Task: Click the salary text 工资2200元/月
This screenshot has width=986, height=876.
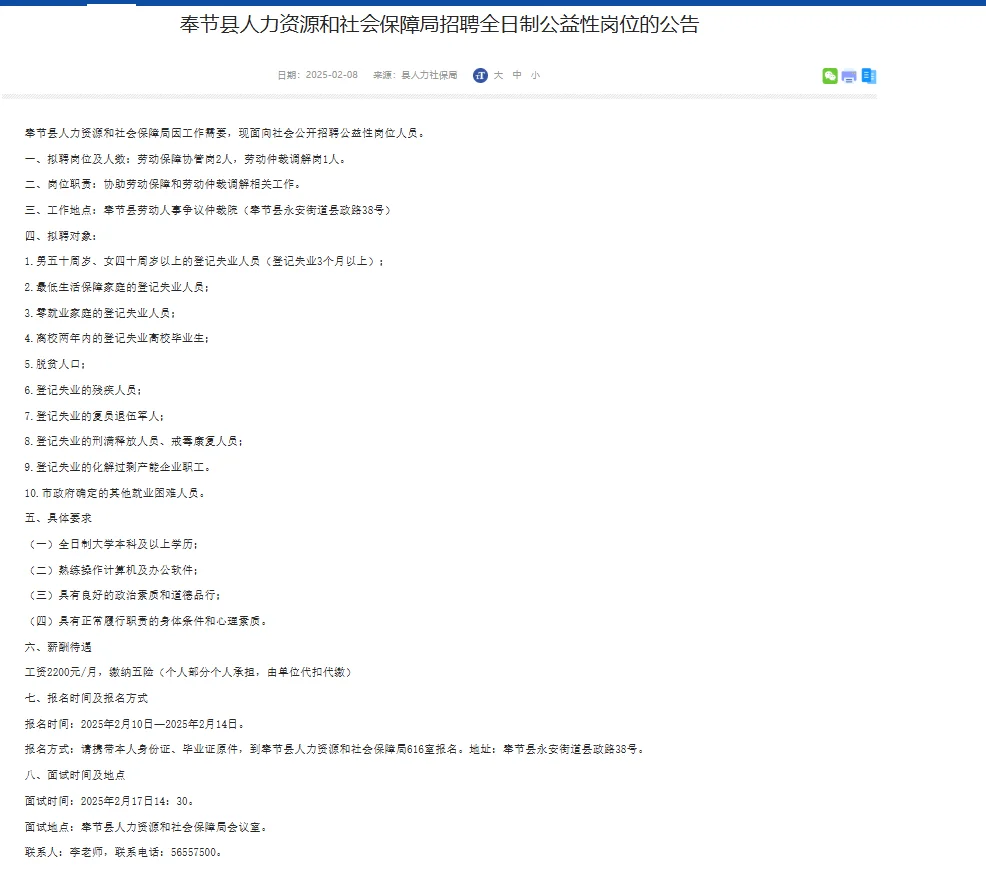Action: click(x=62, y=672)
